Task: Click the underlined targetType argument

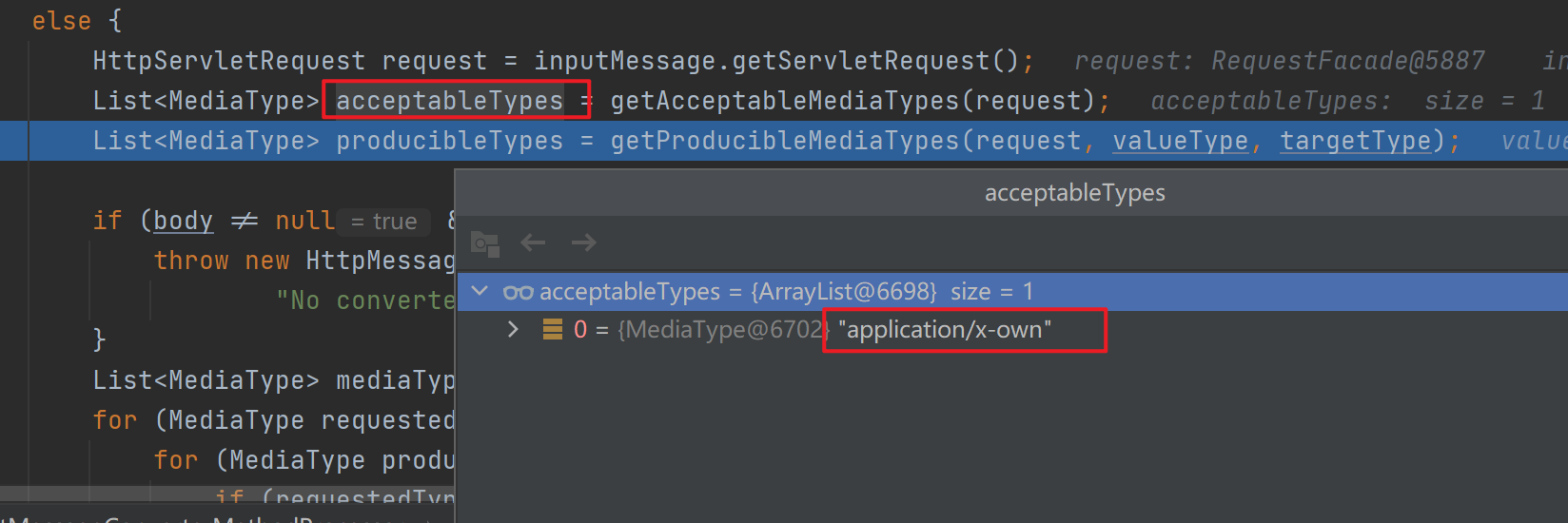Action: click(1355, 141)
